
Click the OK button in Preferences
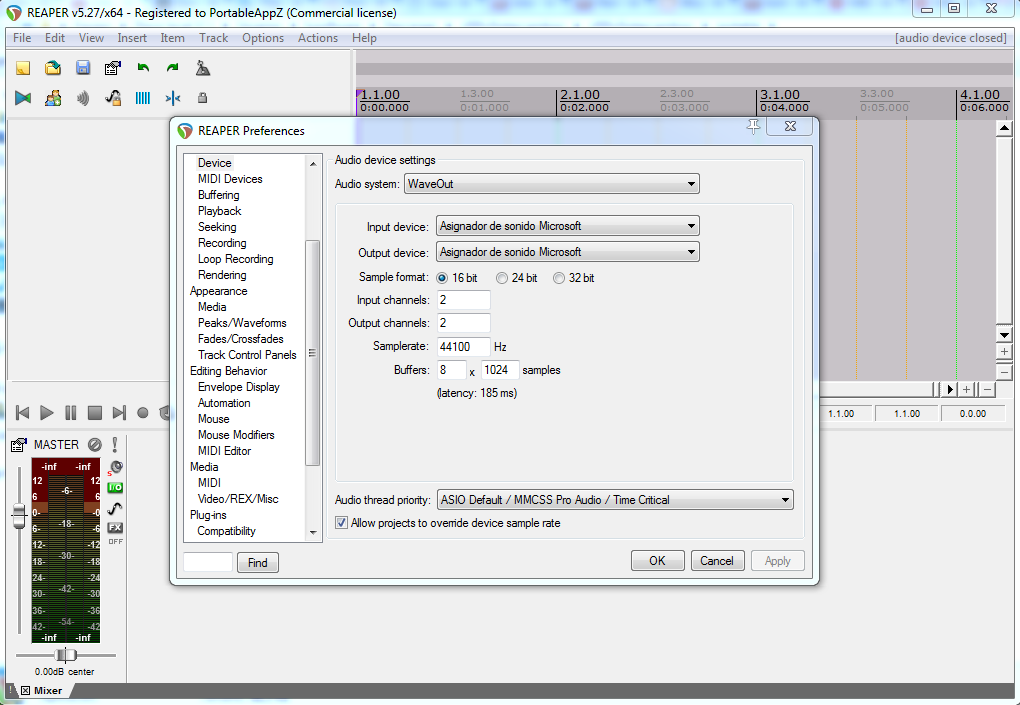click(x=658, y=561)
